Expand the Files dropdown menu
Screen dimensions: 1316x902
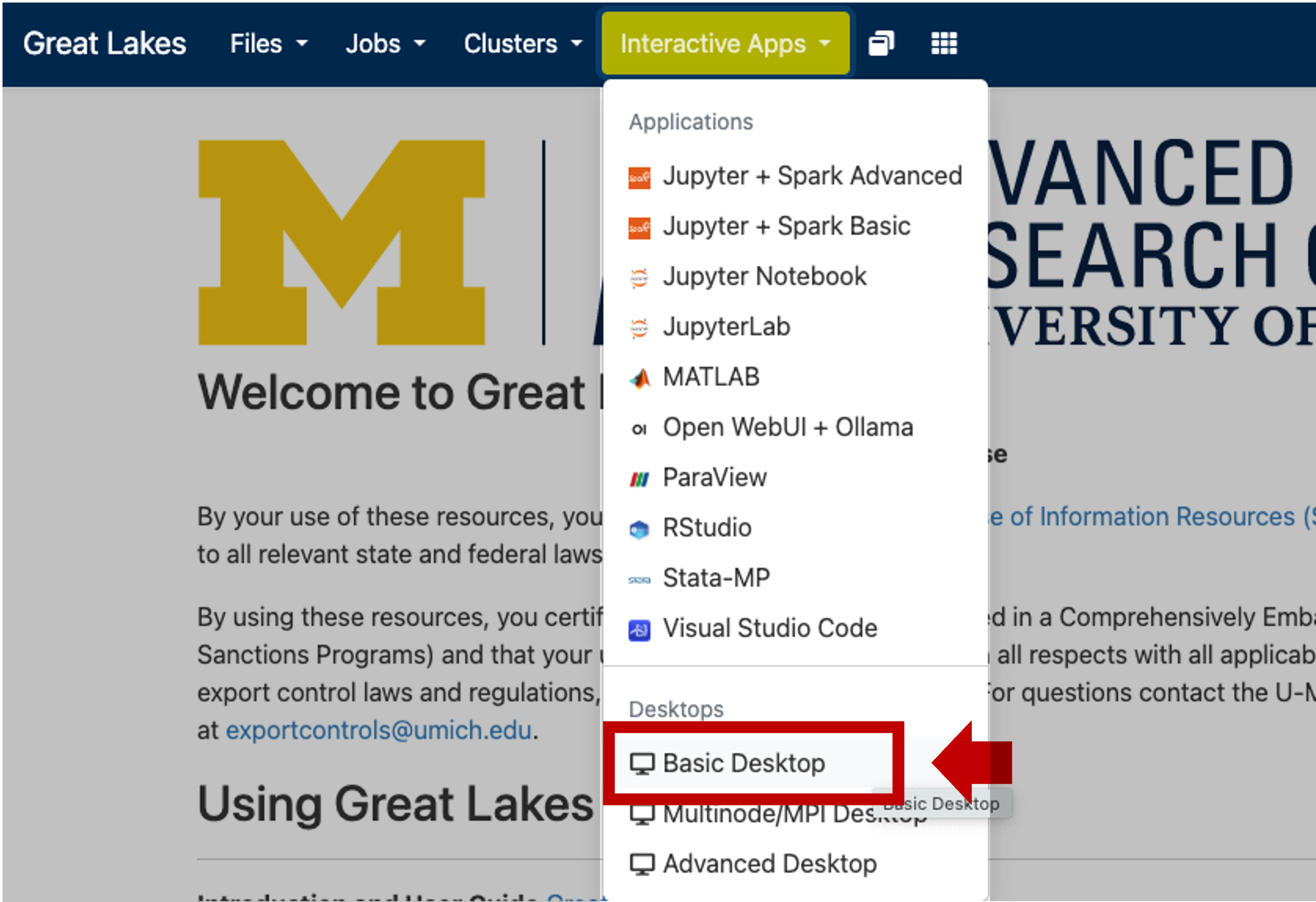click(x=269, y=43)
